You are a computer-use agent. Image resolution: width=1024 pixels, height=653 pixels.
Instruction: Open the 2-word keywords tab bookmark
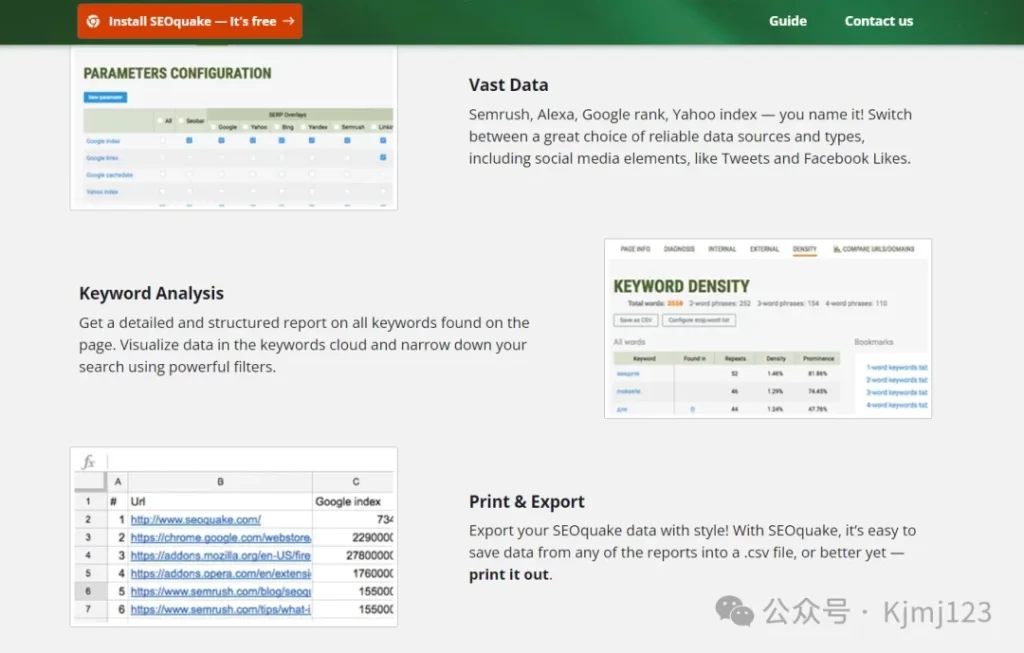(x=897, y=380)
